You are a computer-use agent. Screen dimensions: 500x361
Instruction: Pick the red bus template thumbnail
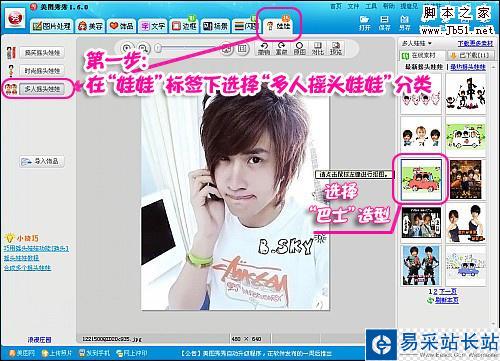pyautogui.click(x=421, y=180)
